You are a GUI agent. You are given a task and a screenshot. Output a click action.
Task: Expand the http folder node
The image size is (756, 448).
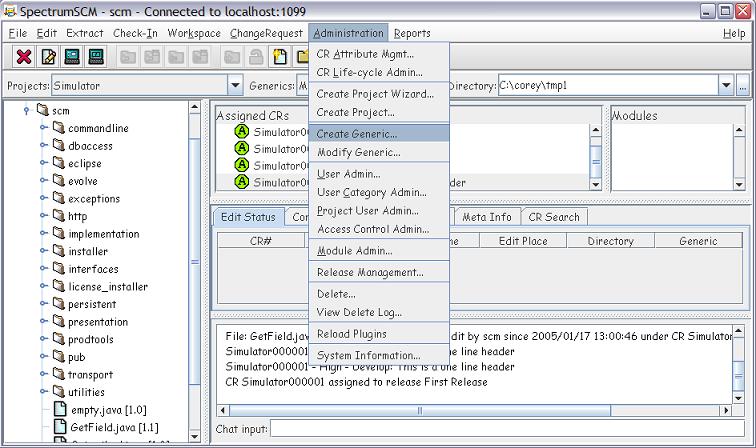click(x=43, y=216)
